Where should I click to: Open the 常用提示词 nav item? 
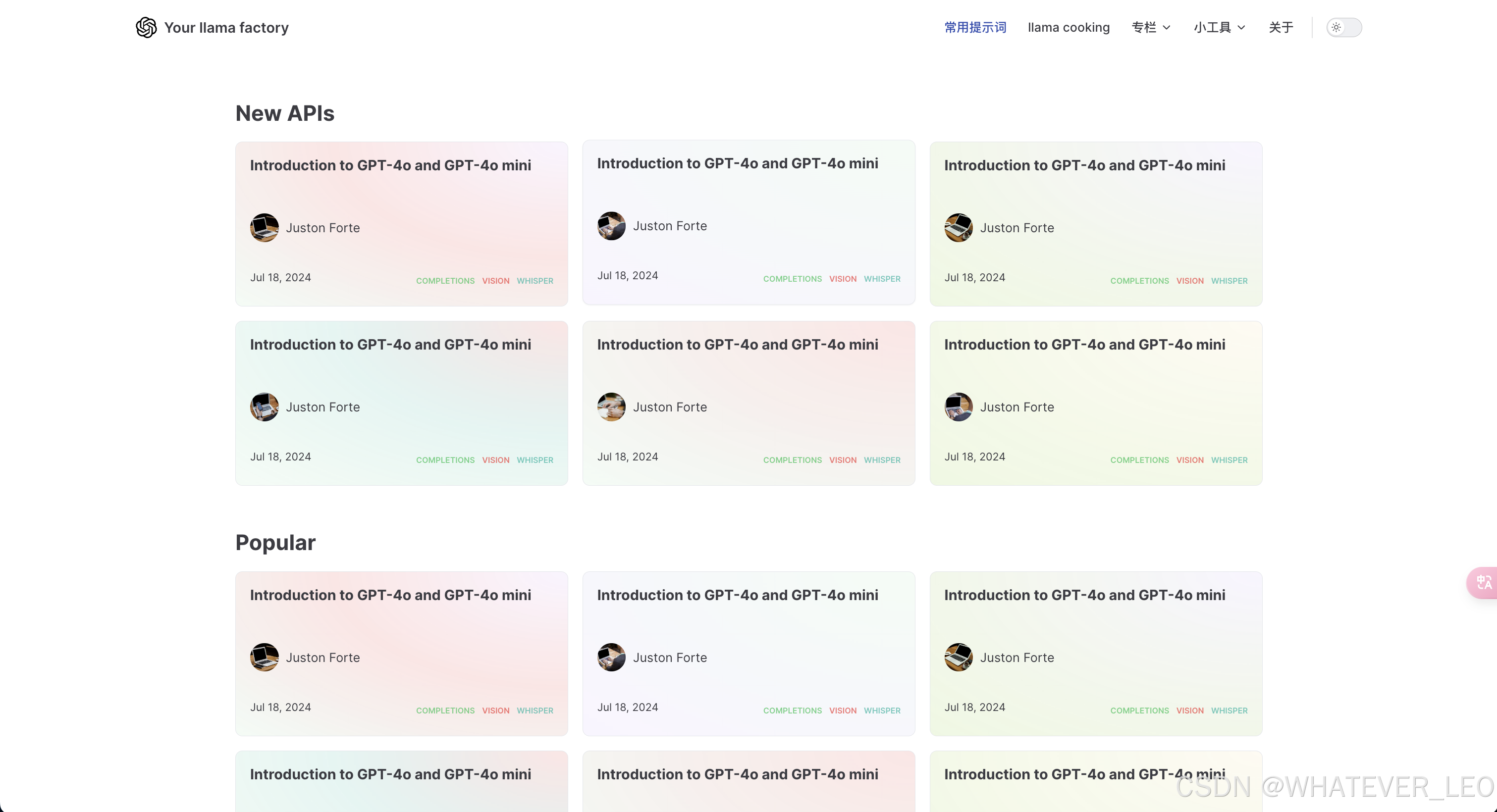pyautogui.click(x=974, y=27)
